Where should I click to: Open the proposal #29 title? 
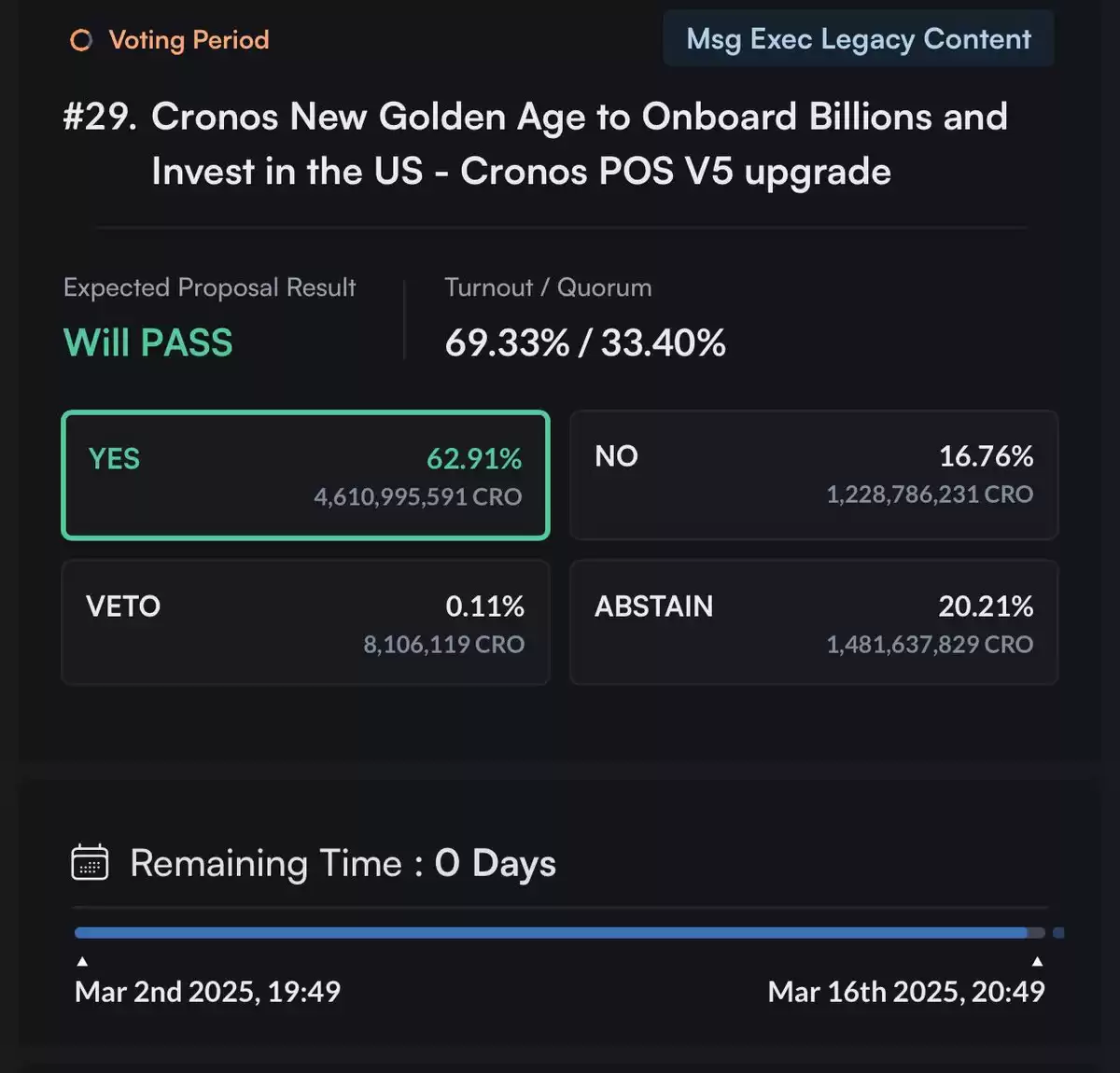pos(536,144)
